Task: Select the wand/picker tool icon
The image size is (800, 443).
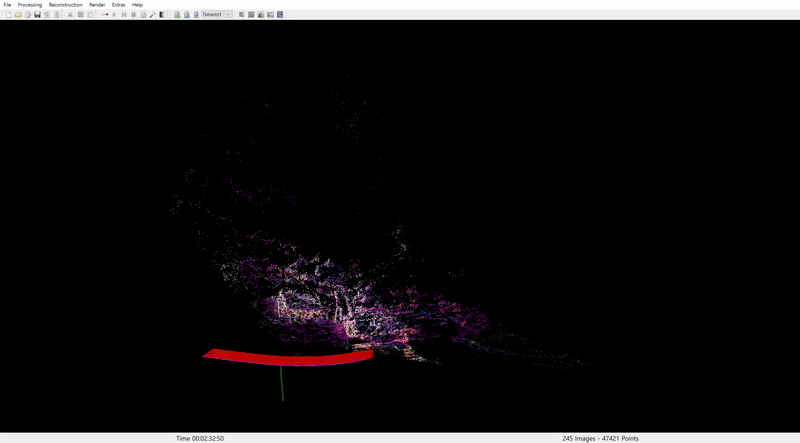Action: pyautogui.click(x=153, y=14)
